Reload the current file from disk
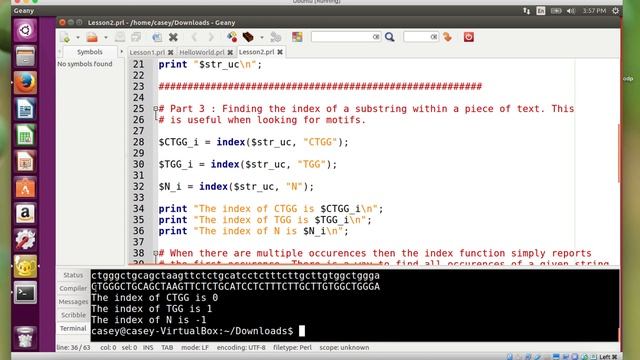Screen dimensions: 640x360 pyautogui.click(x=157, y=37)
